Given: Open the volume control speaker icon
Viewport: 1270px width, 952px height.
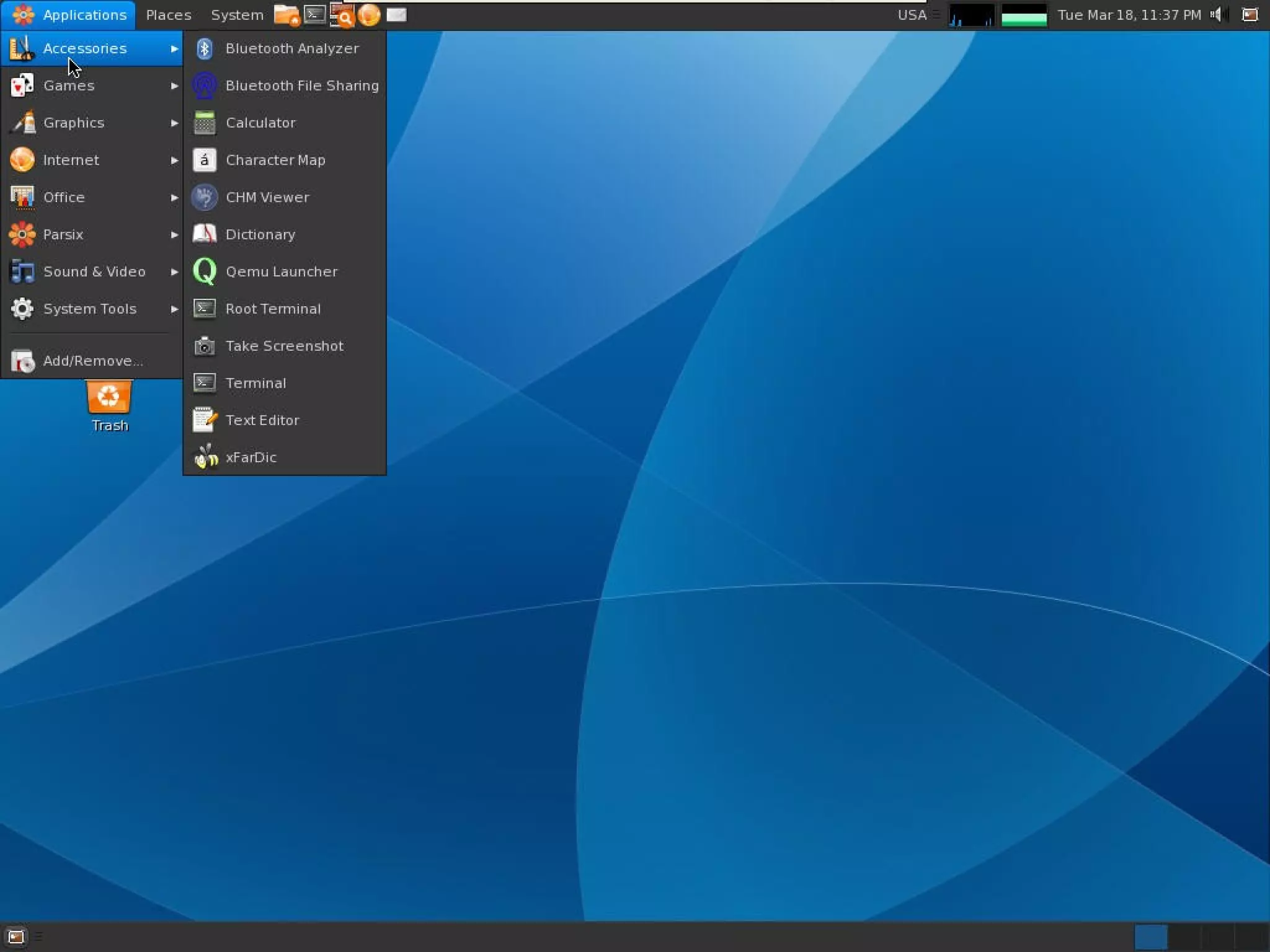Looking at the screenshot, I should pos(1217,14).
